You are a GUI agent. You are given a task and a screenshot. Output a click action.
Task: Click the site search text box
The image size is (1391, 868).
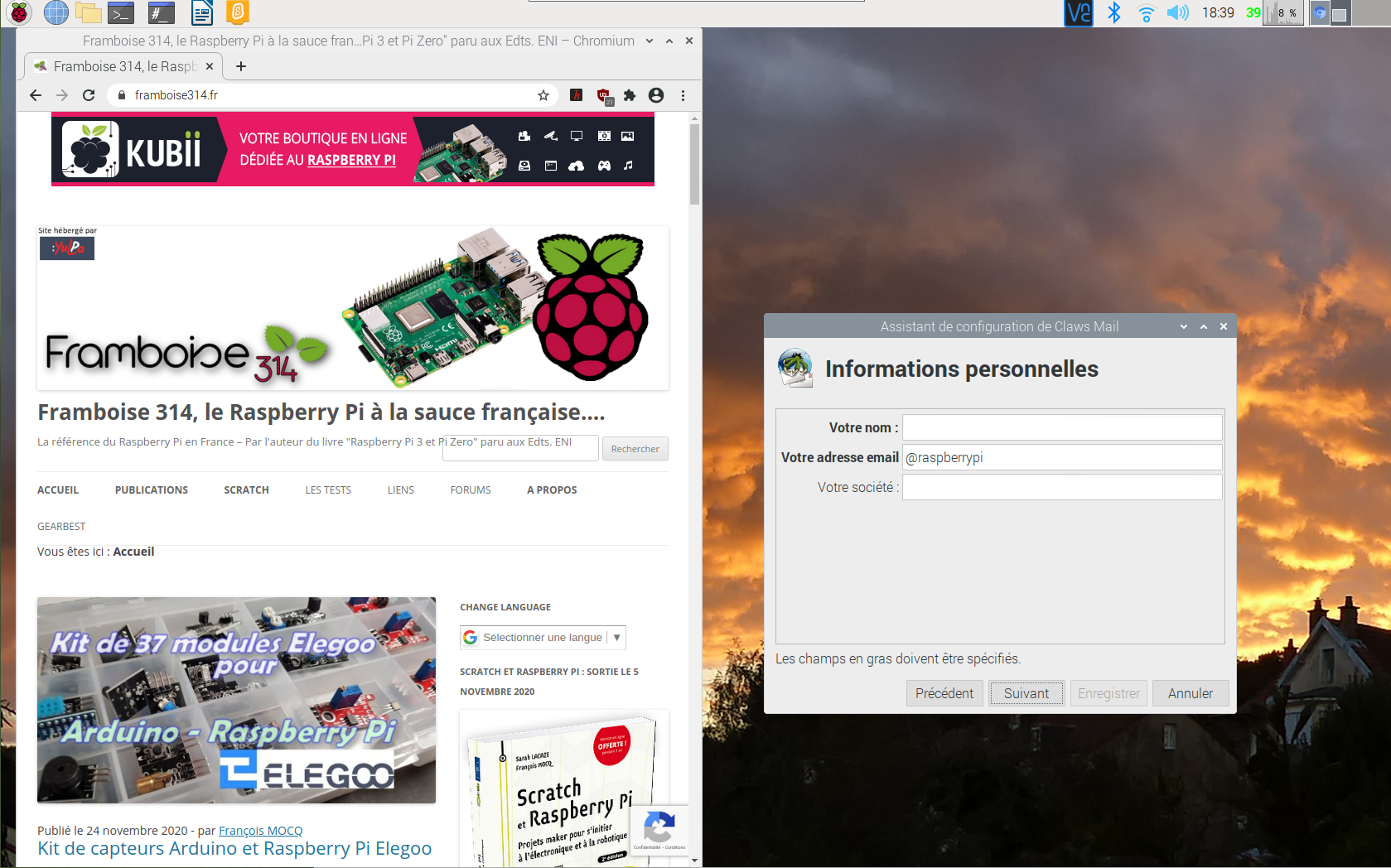coord(520,448)
